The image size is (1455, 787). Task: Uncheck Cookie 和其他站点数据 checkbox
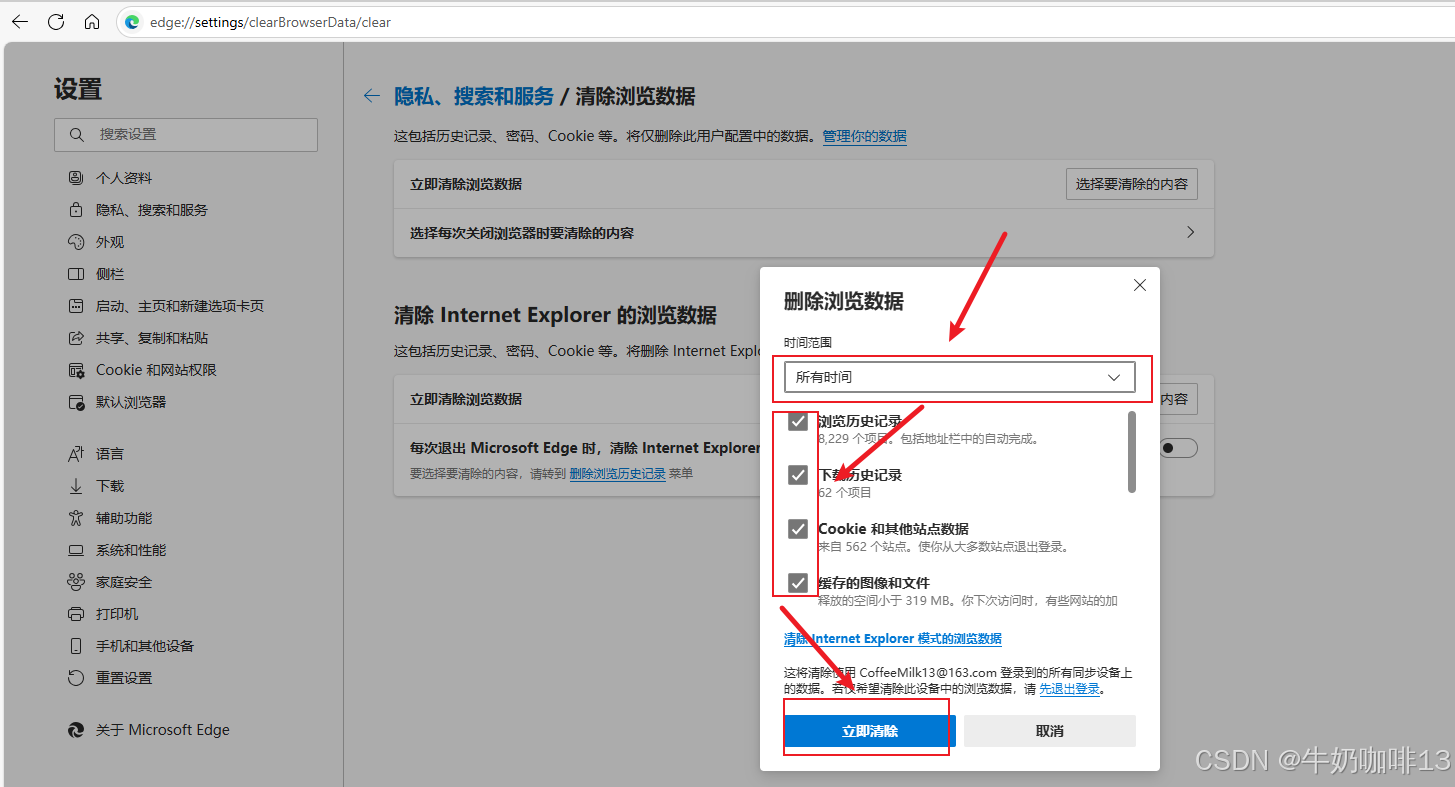click(x=797, y=529)
